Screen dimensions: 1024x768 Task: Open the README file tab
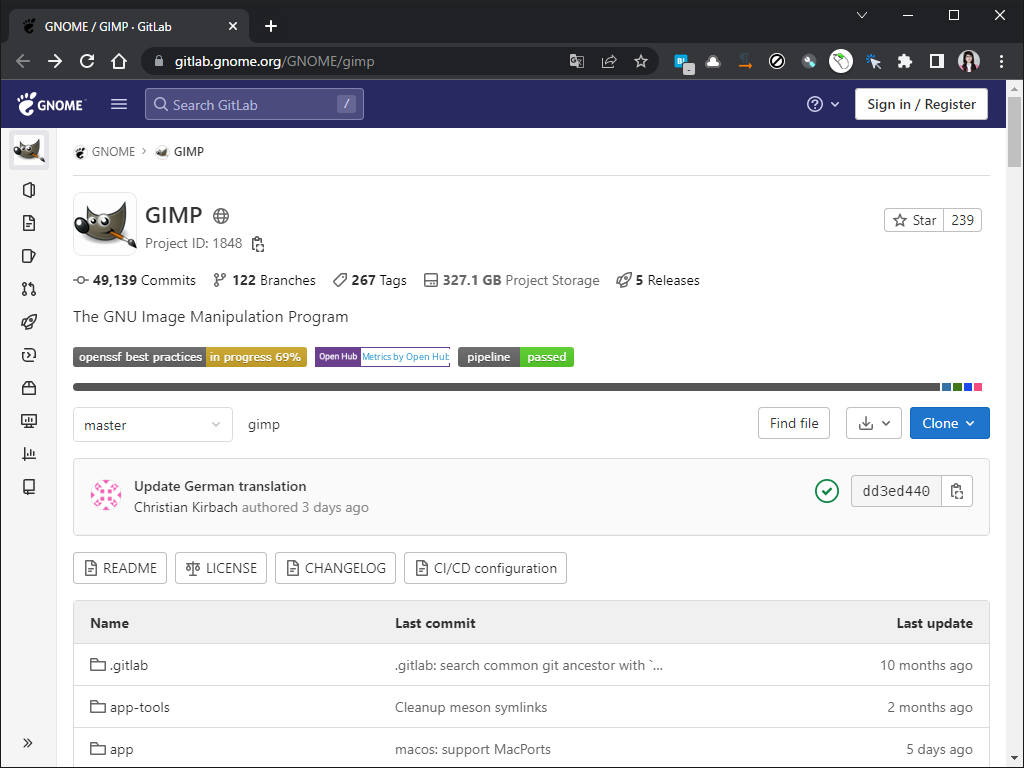120,568
